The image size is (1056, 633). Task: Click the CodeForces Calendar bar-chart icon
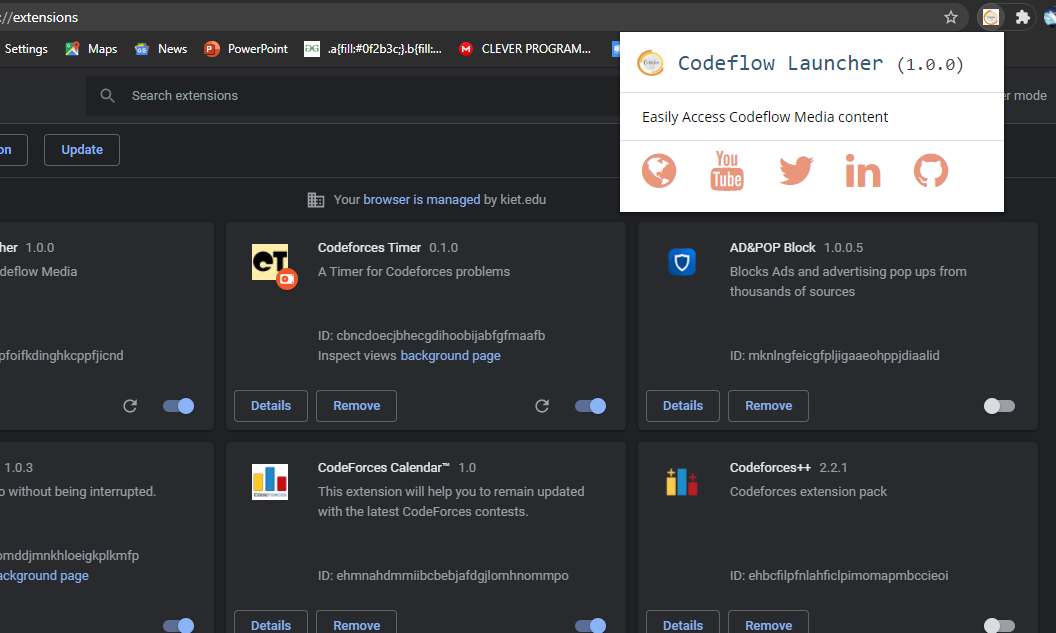coord(270,481)
